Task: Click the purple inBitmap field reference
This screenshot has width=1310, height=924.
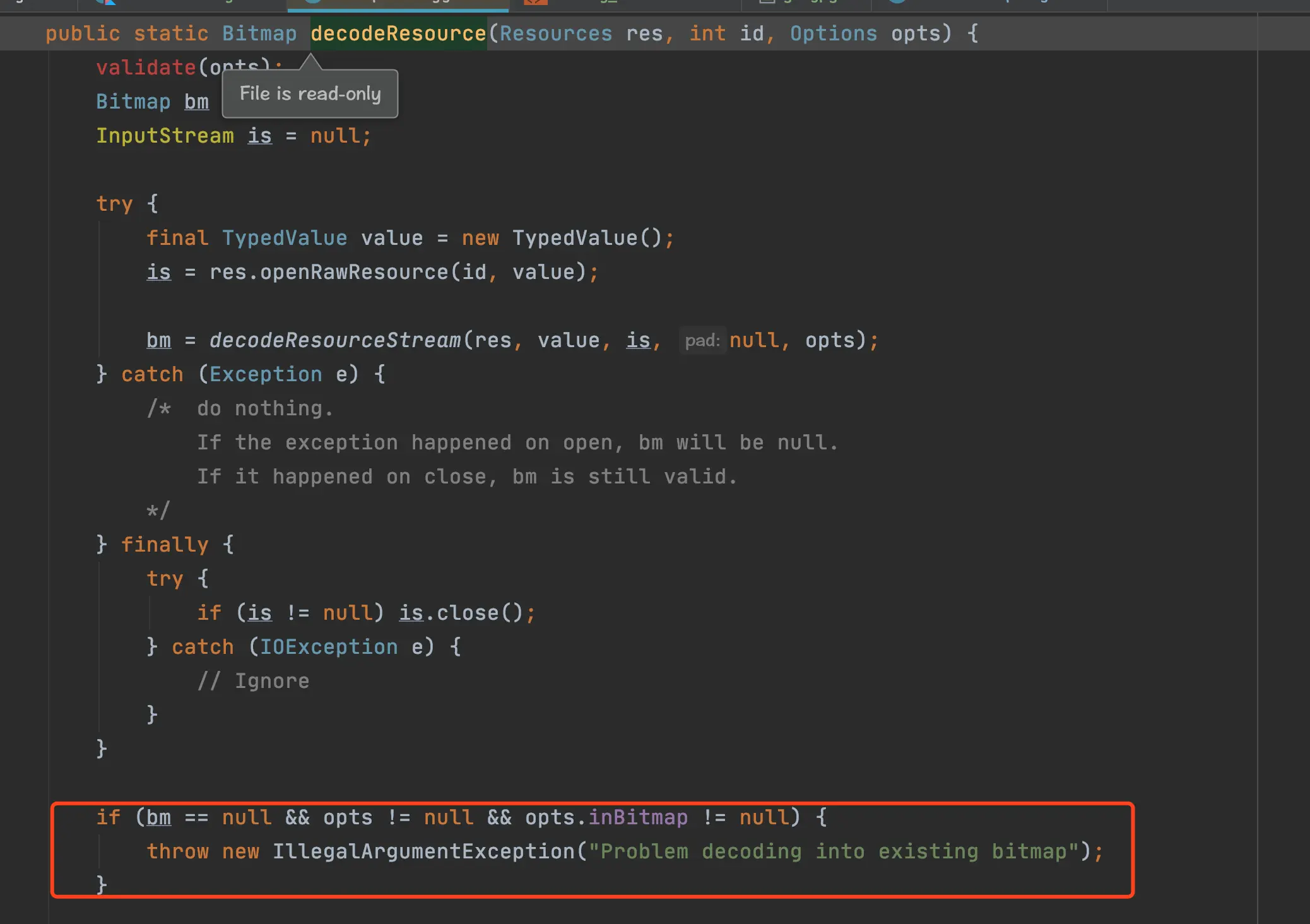Action: pos(638,818)
